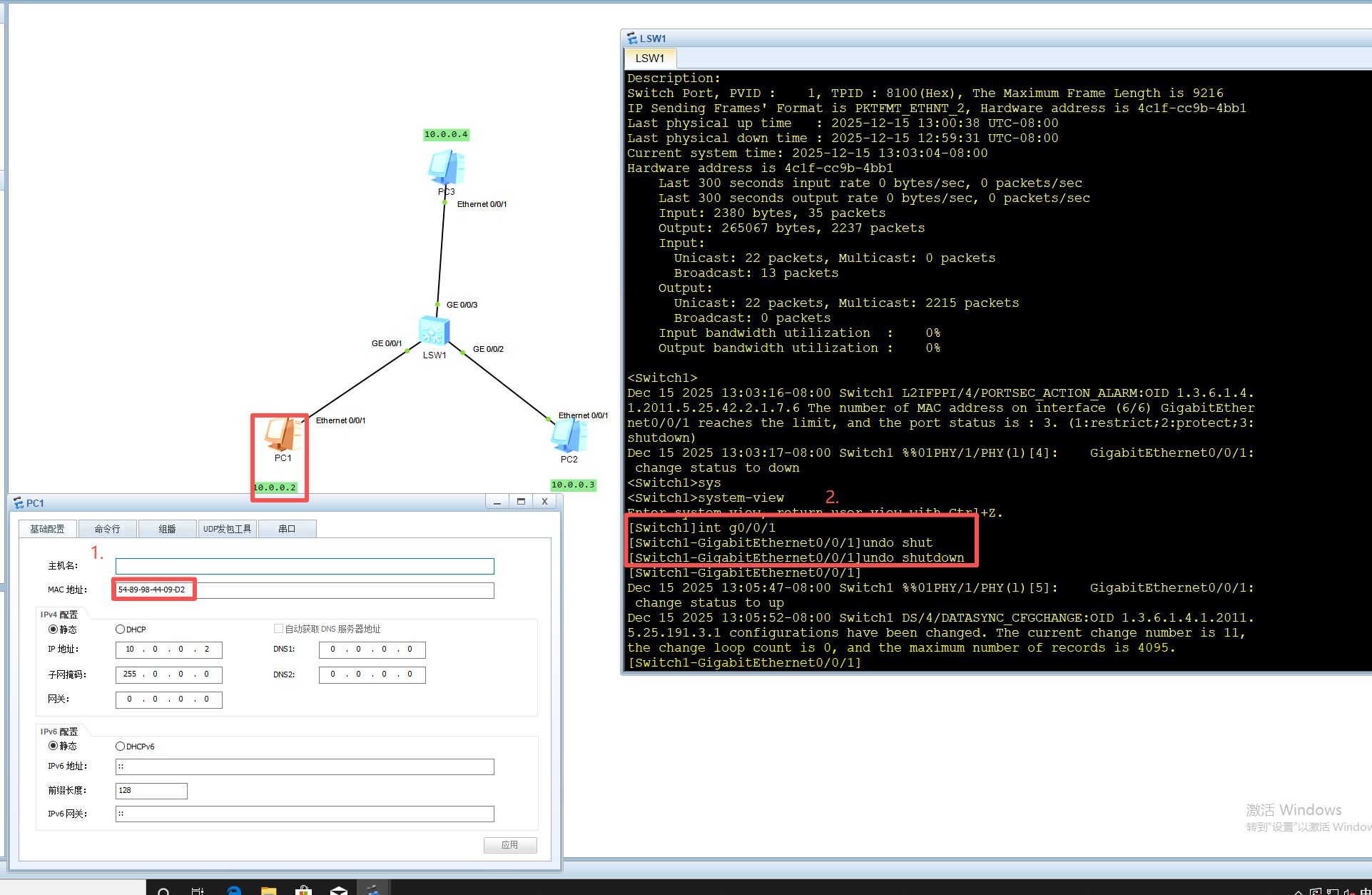
Task: Enable automatic DNS server address checkbox
Action: point(278,629)
